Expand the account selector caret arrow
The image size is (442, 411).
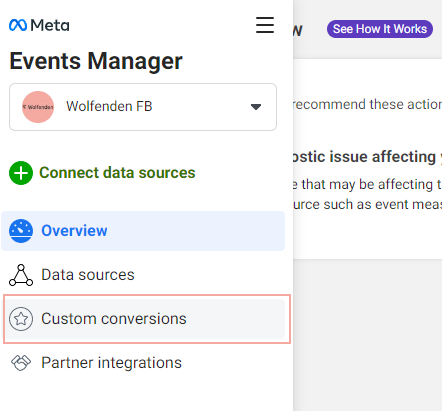coord(256,107)
